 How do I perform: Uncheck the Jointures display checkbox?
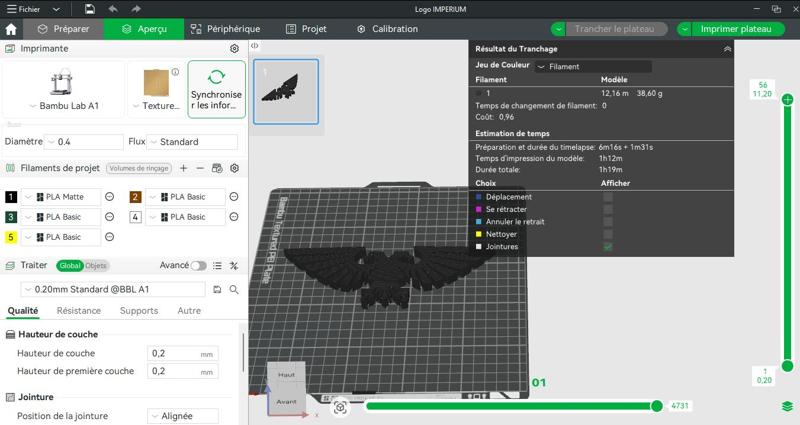tap(608, 246)
